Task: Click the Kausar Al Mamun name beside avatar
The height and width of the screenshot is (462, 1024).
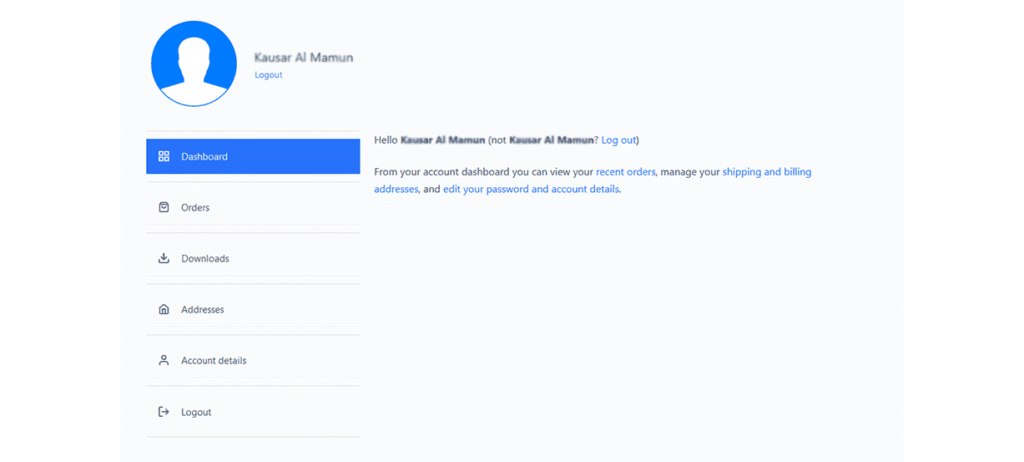Action: 303,57
